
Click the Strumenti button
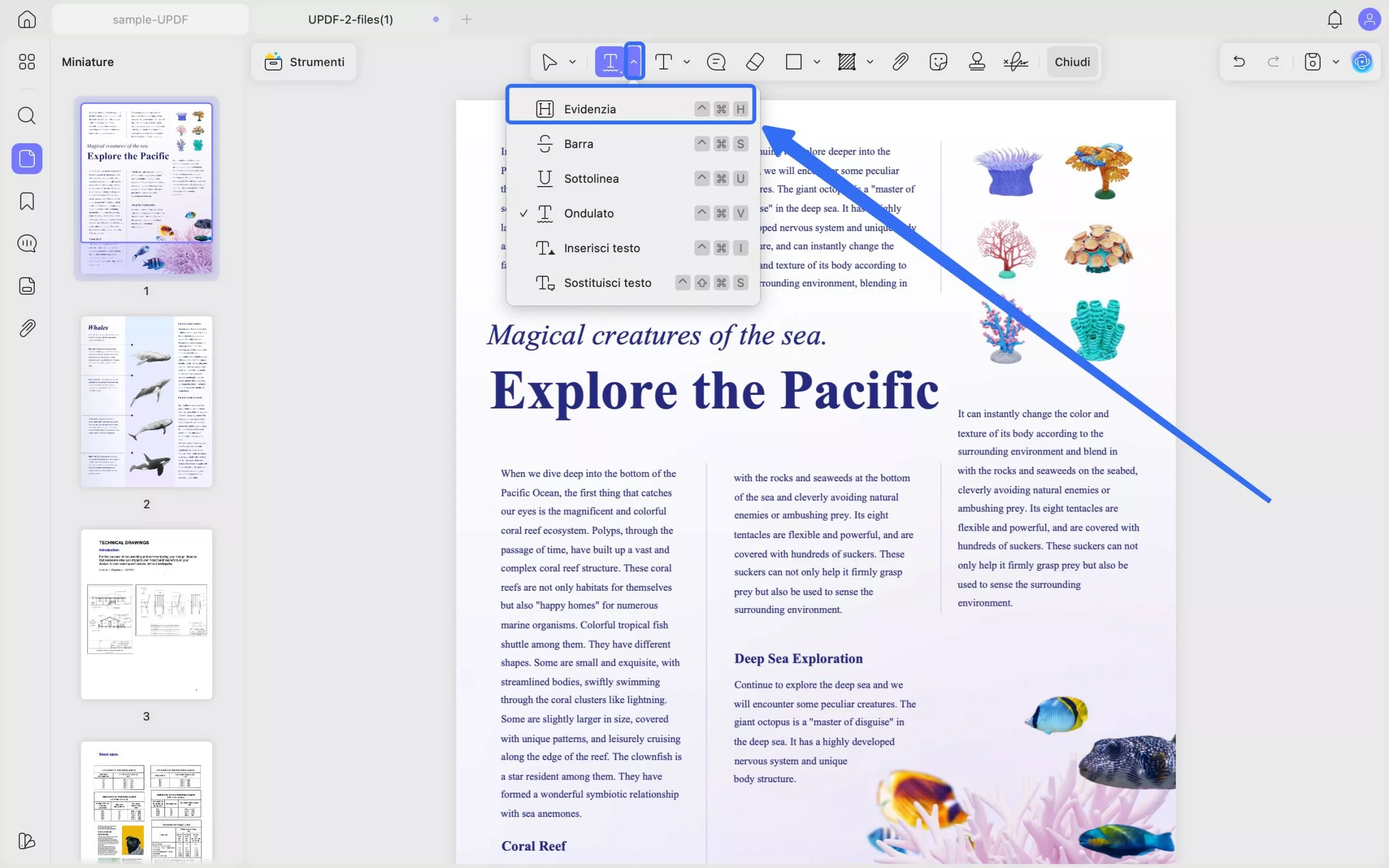pyautogui.click(x=304, y=62)
